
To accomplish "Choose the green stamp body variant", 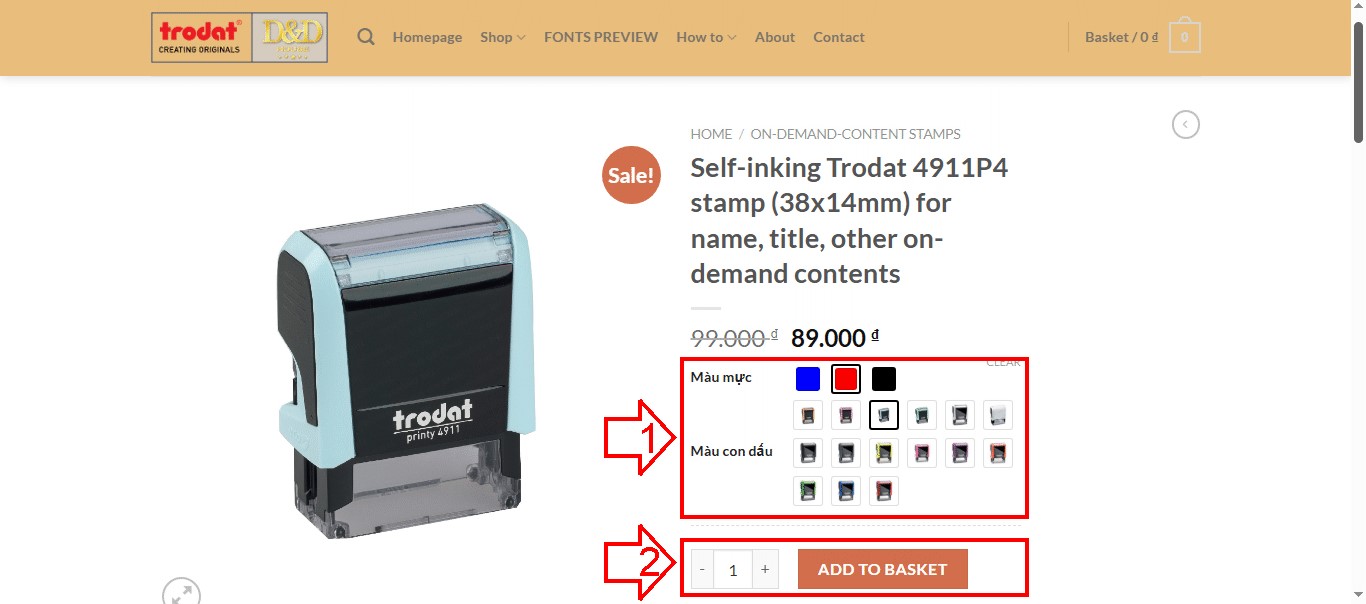I will pyautogui.click(x=808, y=491).
